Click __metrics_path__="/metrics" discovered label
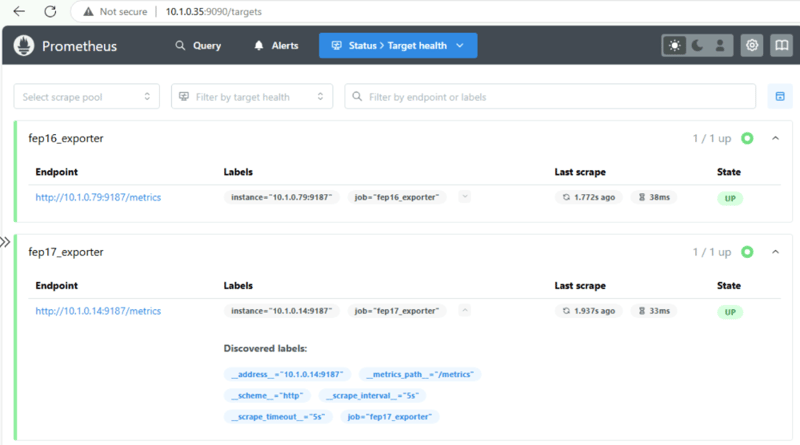Screen dimensions: 800x445 pos(420,375)
